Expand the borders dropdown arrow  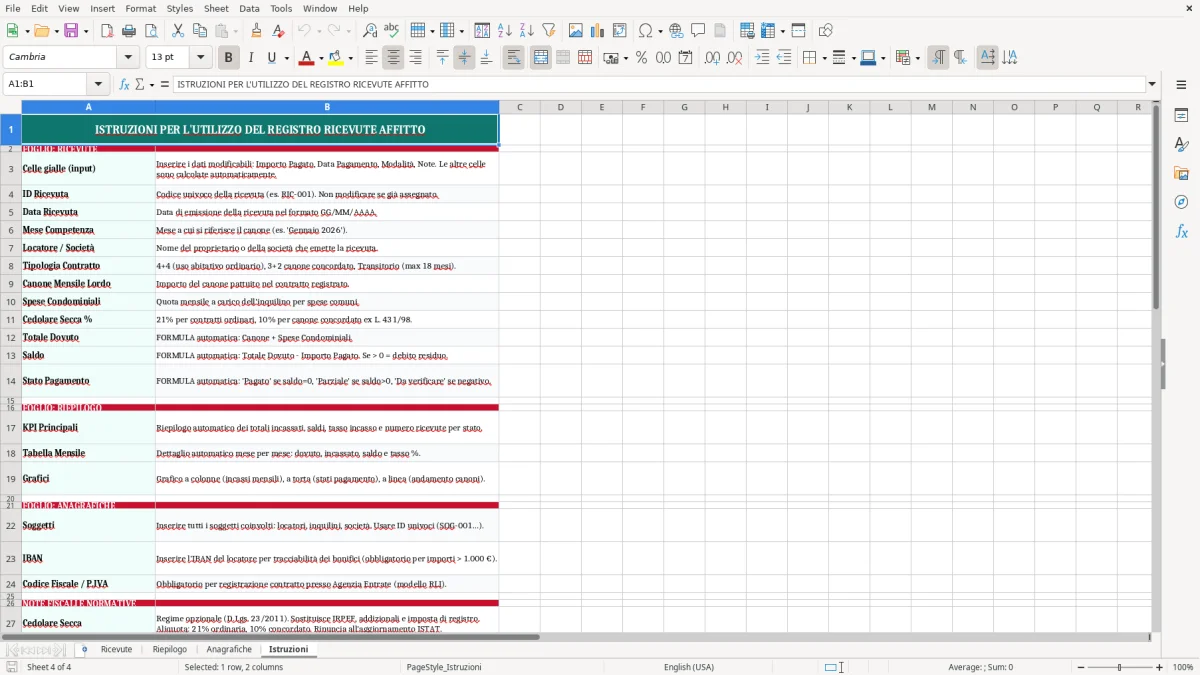point(823,58)
